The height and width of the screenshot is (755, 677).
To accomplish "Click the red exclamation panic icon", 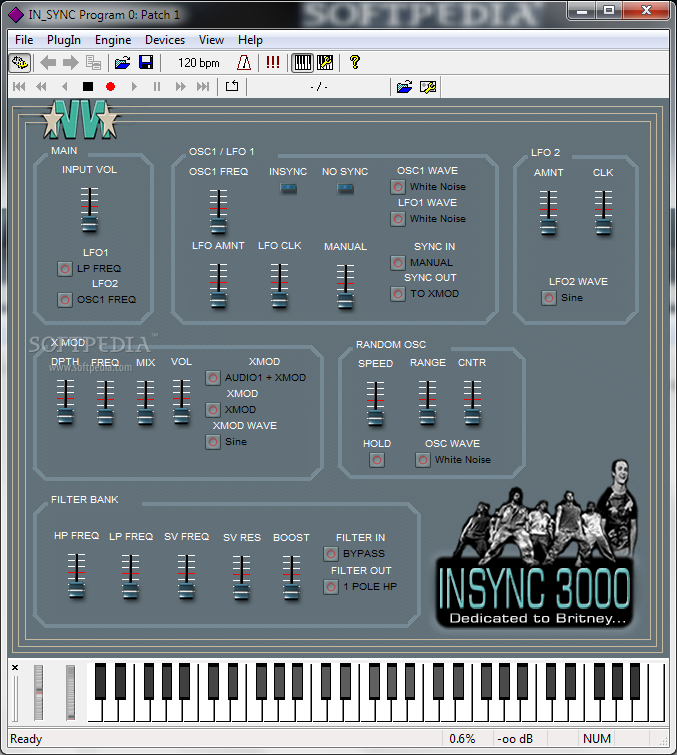I will (273, 62).
